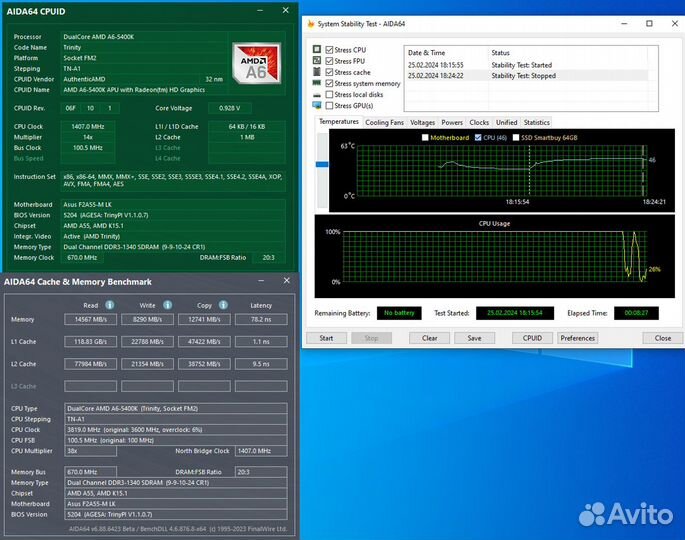Click CPU Clock 1407.0 MHz value in CPUID
685x540 pixels.
click(x=88, y=127)
